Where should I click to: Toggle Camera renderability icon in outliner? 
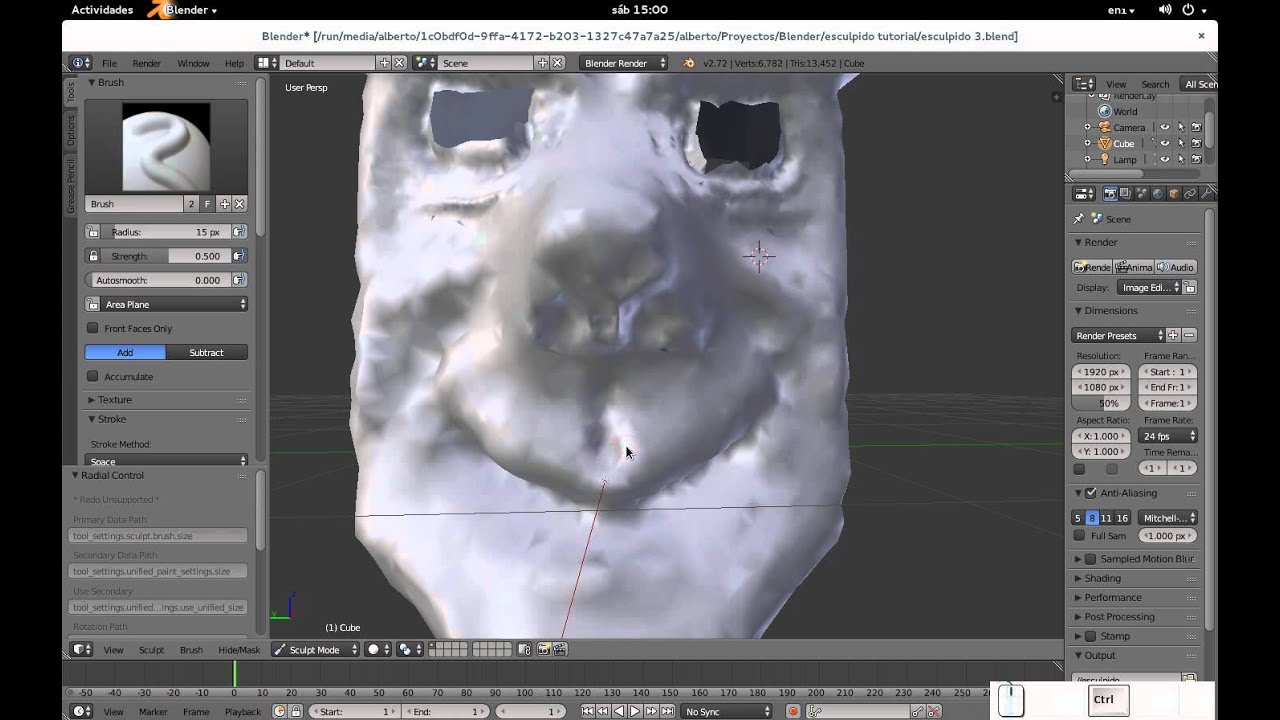[1196, 127]
